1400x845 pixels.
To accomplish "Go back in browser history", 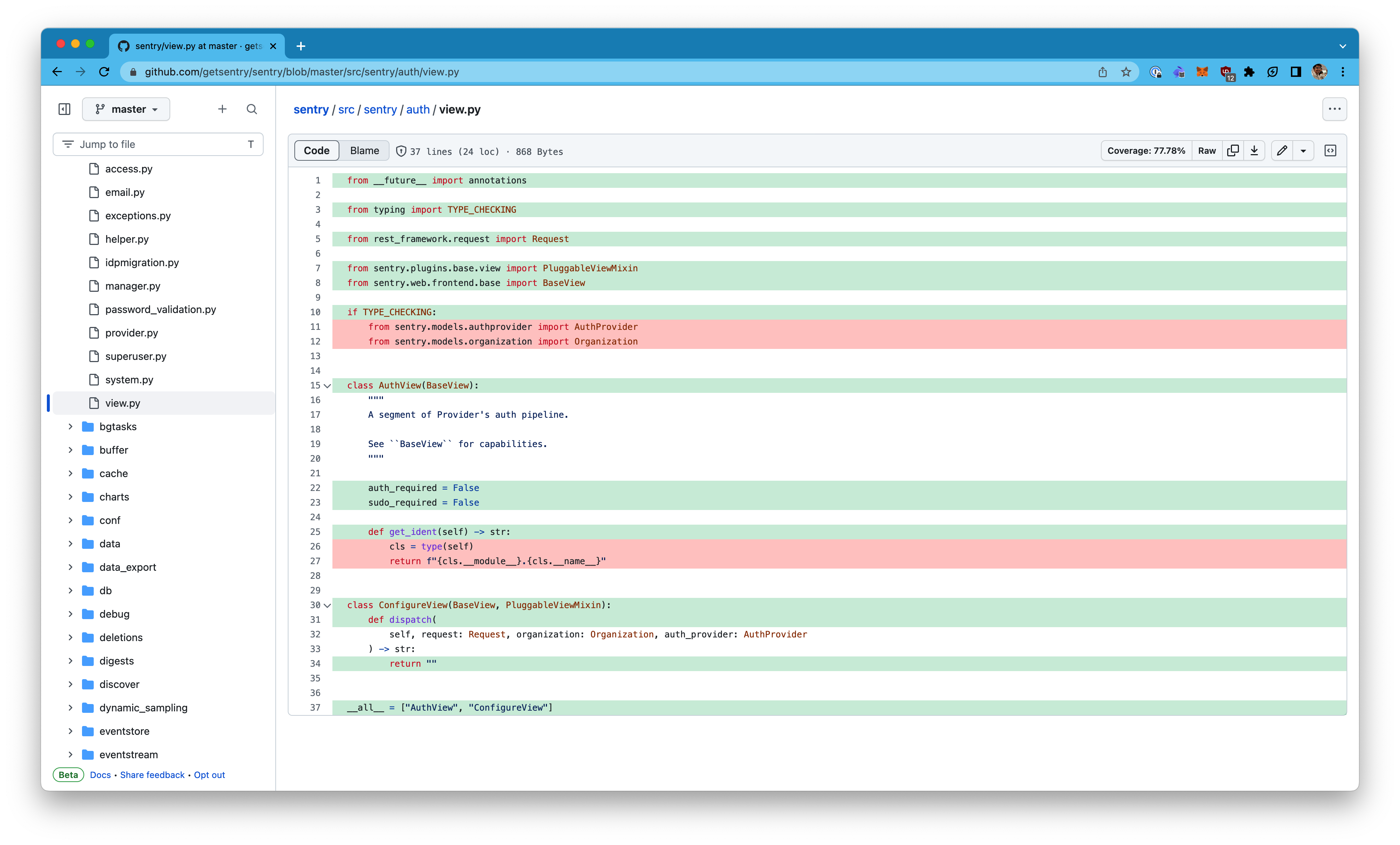I will click(x=57, y=72).
